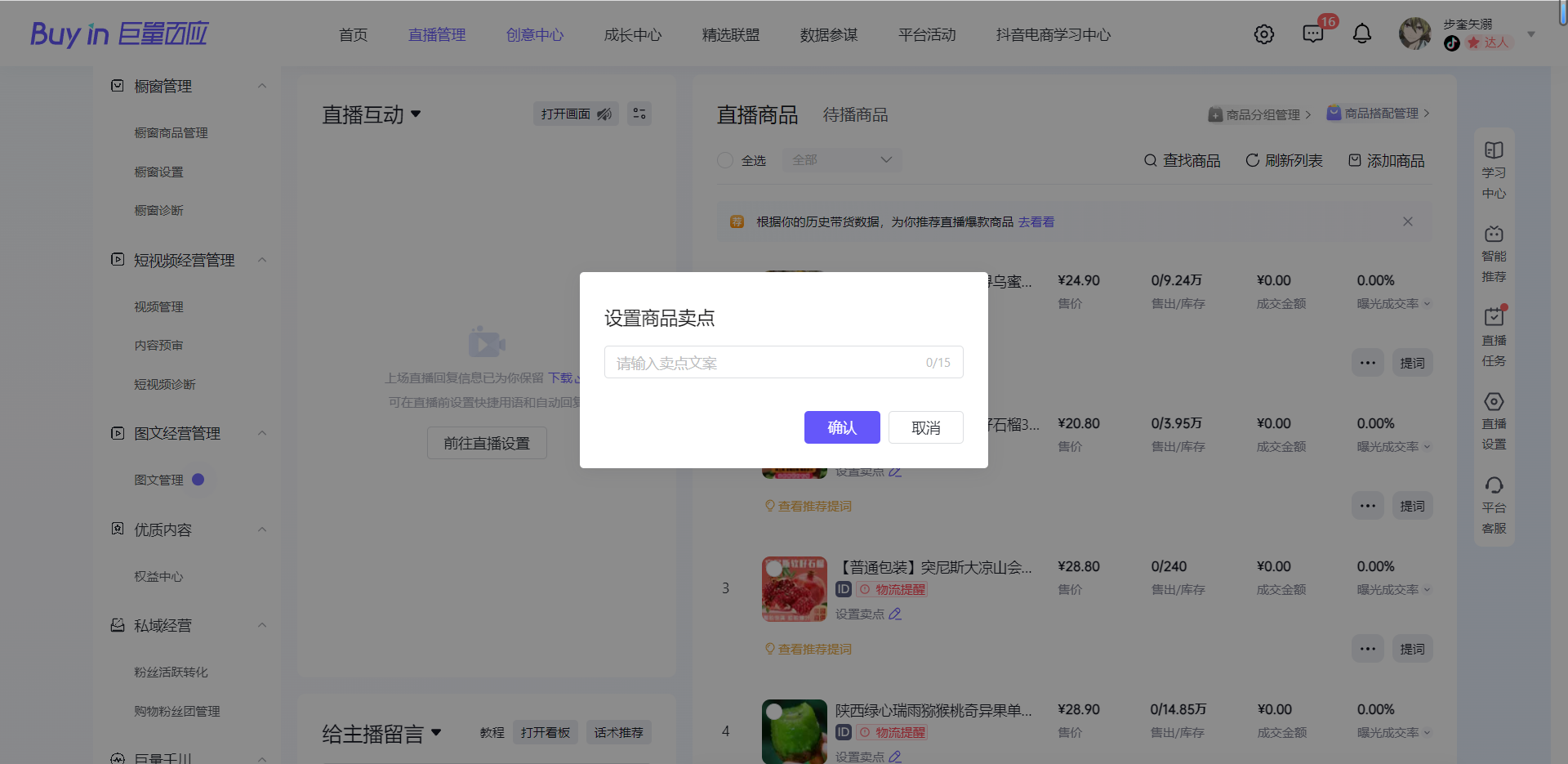Close the recommendation banner with X
The height and width of the screenshot is (764, 1568).
pyautogui.click(x=1408, y=221)
